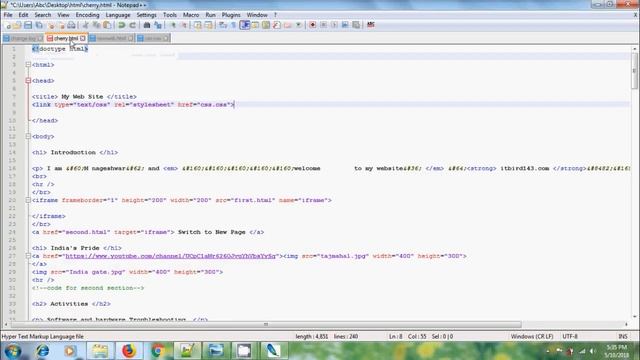
Task: Open the Windows Start menu
Action: point(13,351)
